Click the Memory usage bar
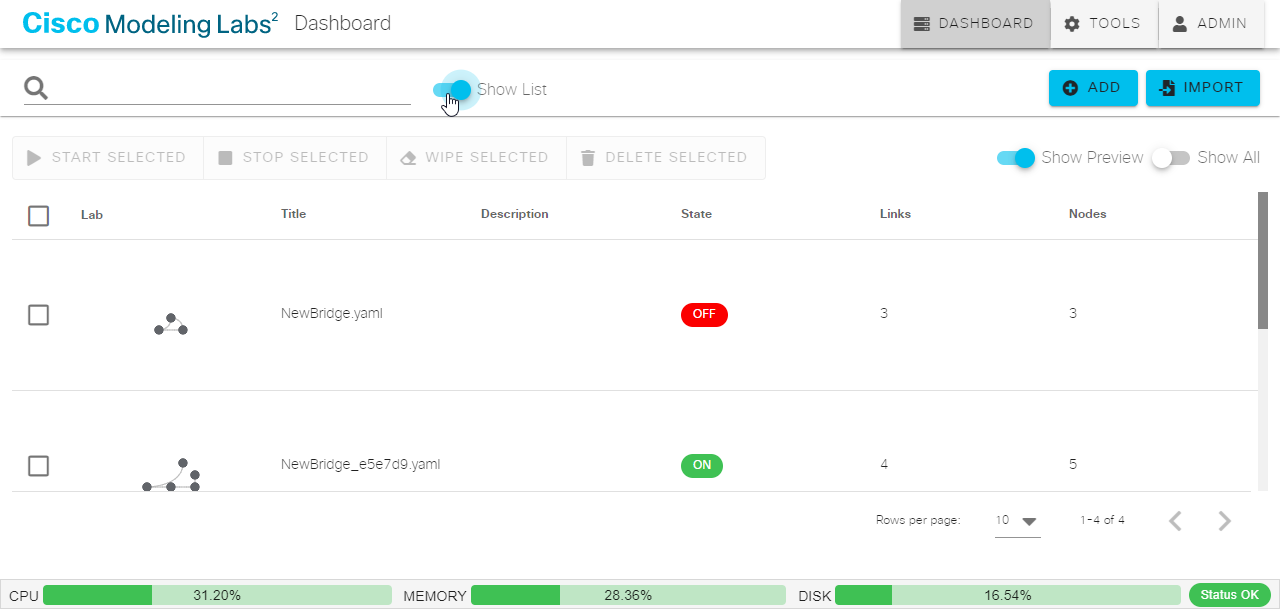The width and height of the screenshot is (1280, 609). (628, 595)
